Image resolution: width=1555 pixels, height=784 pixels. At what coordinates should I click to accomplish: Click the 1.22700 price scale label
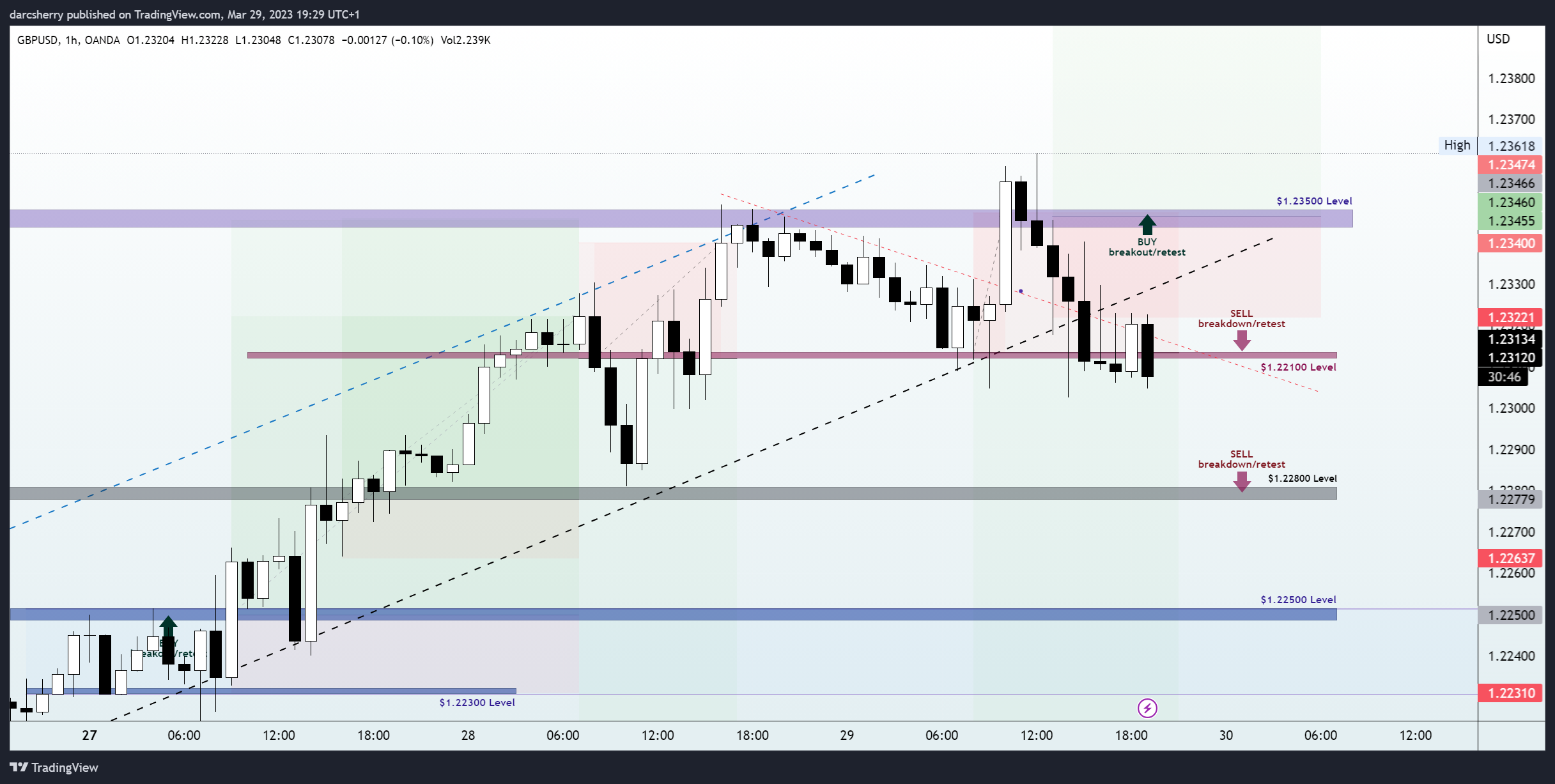point(1511,532)
